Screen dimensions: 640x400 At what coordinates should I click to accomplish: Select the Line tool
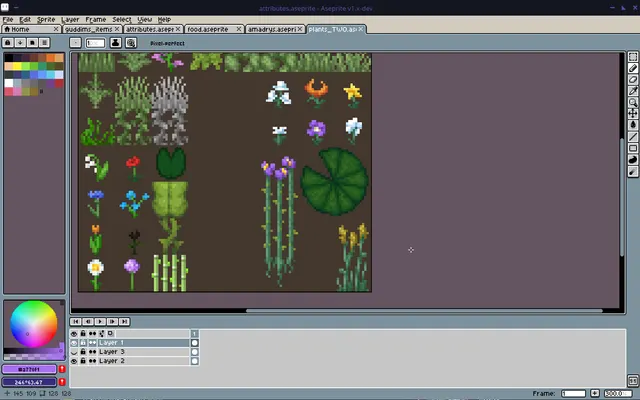[x=633, y=137]
